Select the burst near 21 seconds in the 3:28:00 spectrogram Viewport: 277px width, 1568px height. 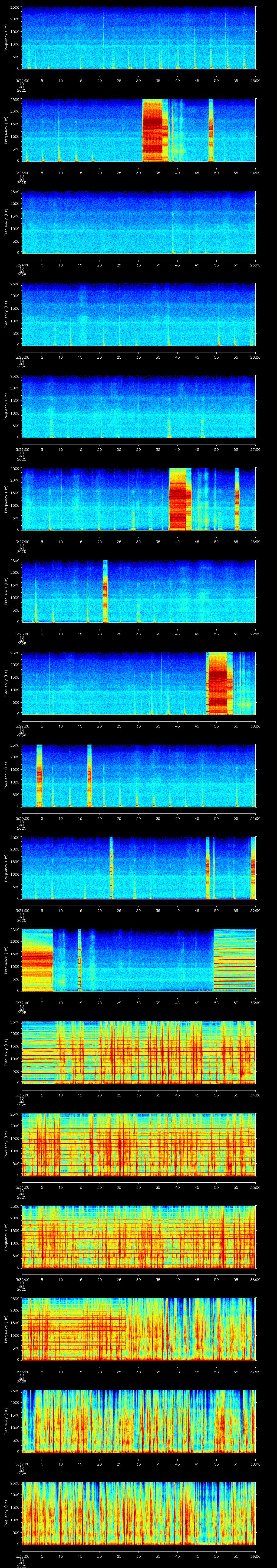pyautogui.click(x=105, y=590)
